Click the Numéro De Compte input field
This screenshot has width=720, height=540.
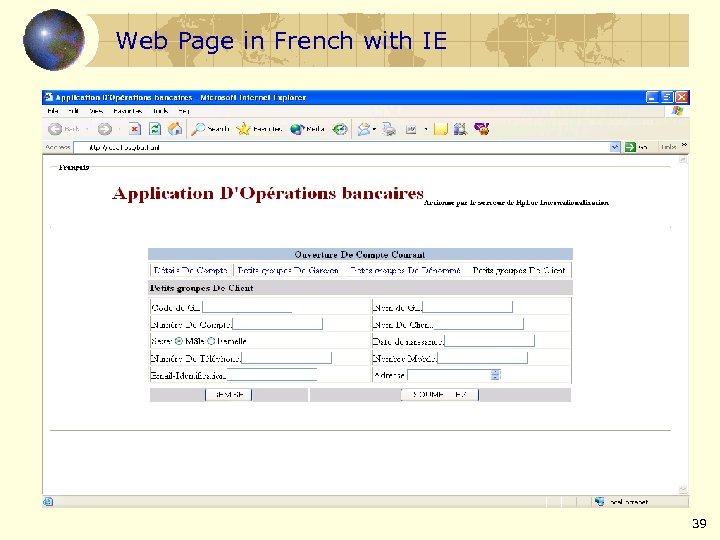(x=277, y=324)
